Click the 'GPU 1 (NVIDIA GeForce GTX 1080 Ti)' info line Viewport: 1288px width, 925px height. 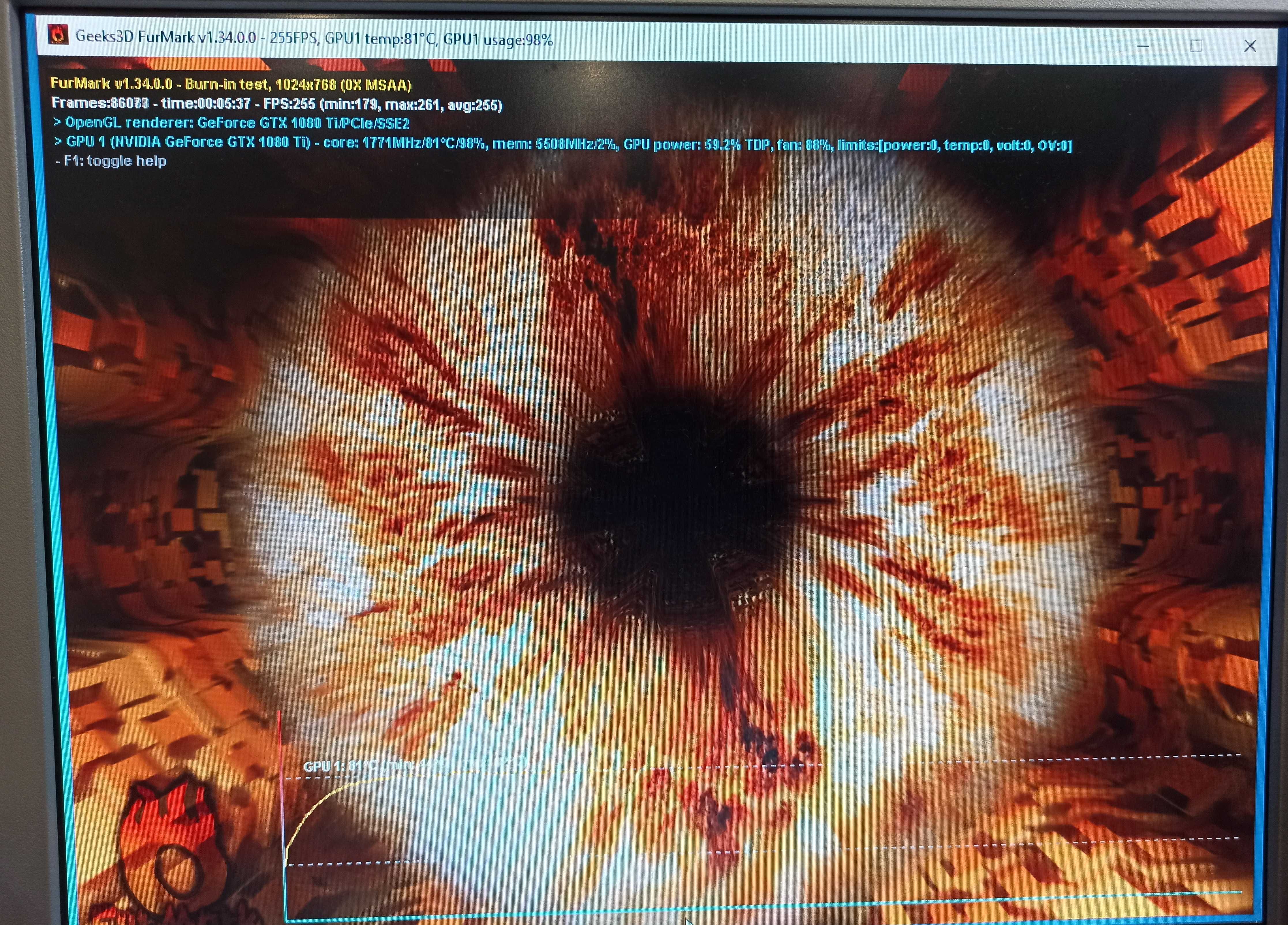563,143
